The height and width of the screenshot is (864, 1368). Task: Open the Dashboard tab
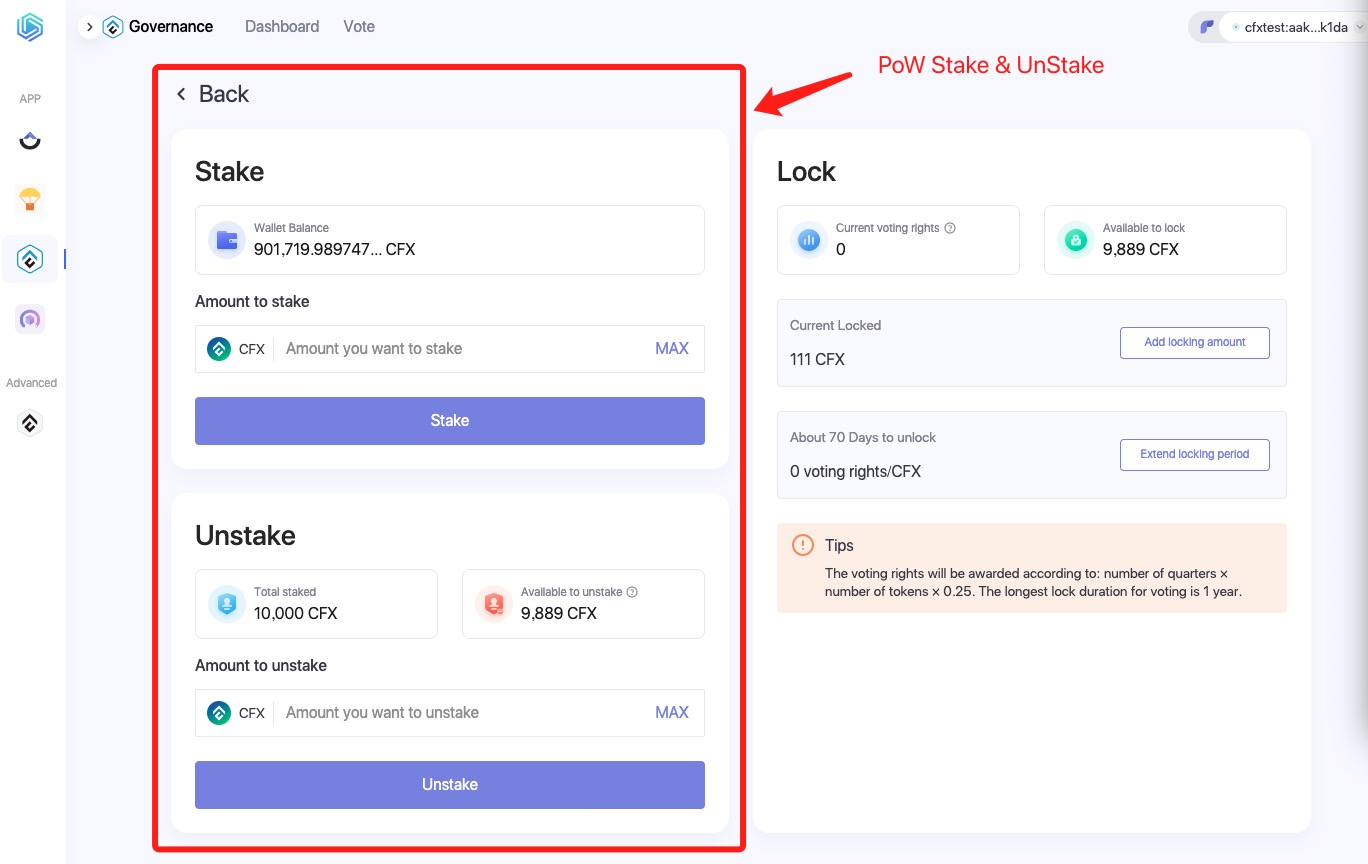282,27
